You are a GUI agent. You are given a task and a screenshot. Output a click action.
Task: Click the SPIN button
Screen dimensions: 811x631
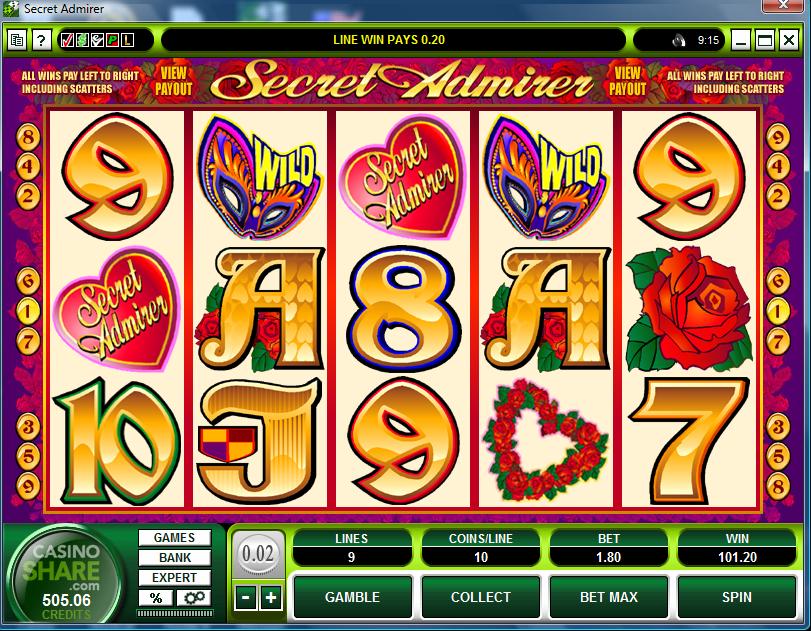737,597
